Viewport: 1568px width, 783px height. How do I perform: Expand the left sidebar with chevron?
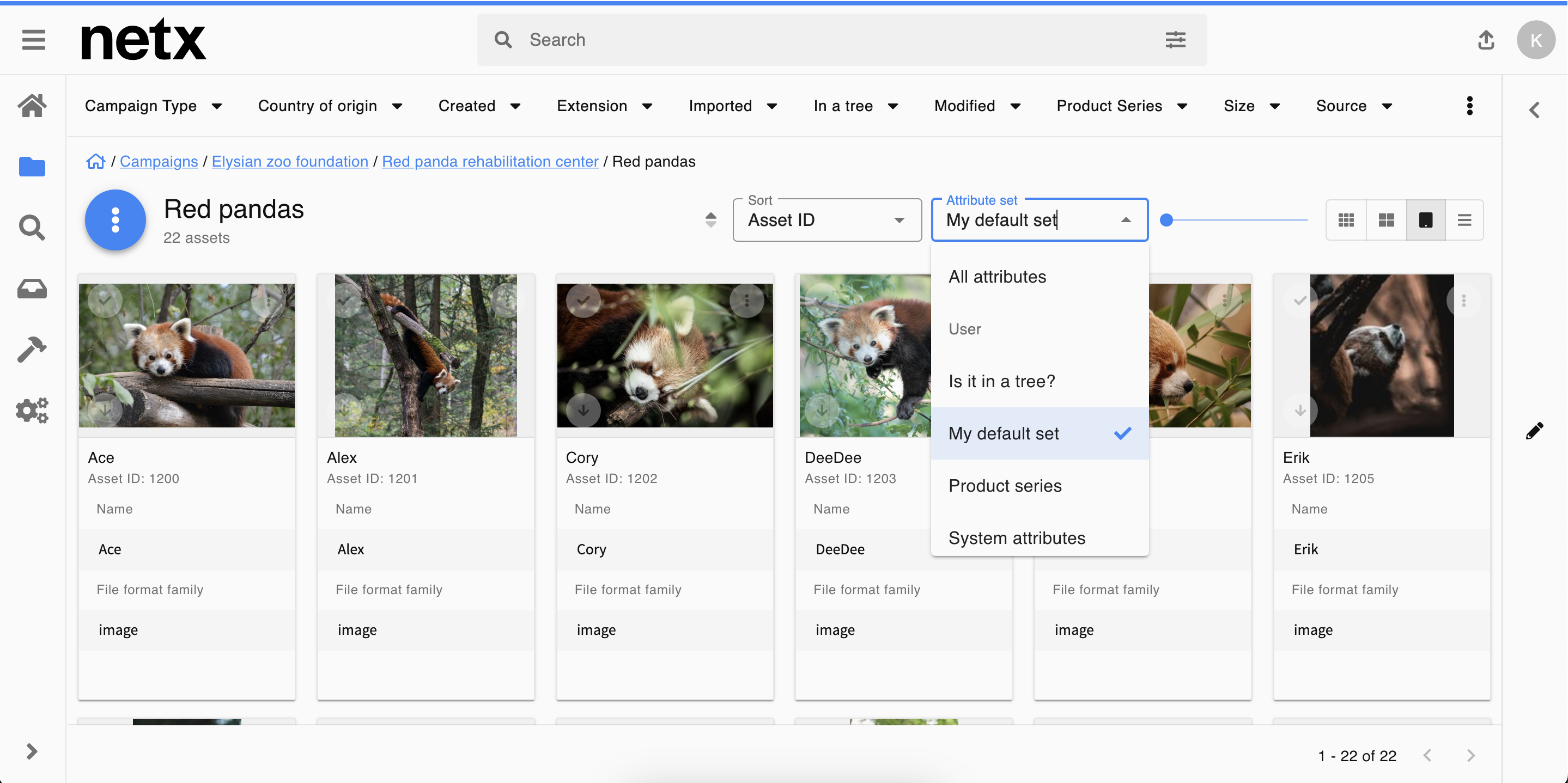pos(32,751)
